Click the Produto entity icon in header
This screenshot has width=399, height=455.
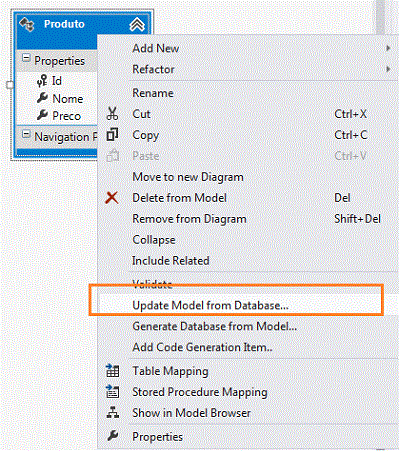(x=27, y=24)
